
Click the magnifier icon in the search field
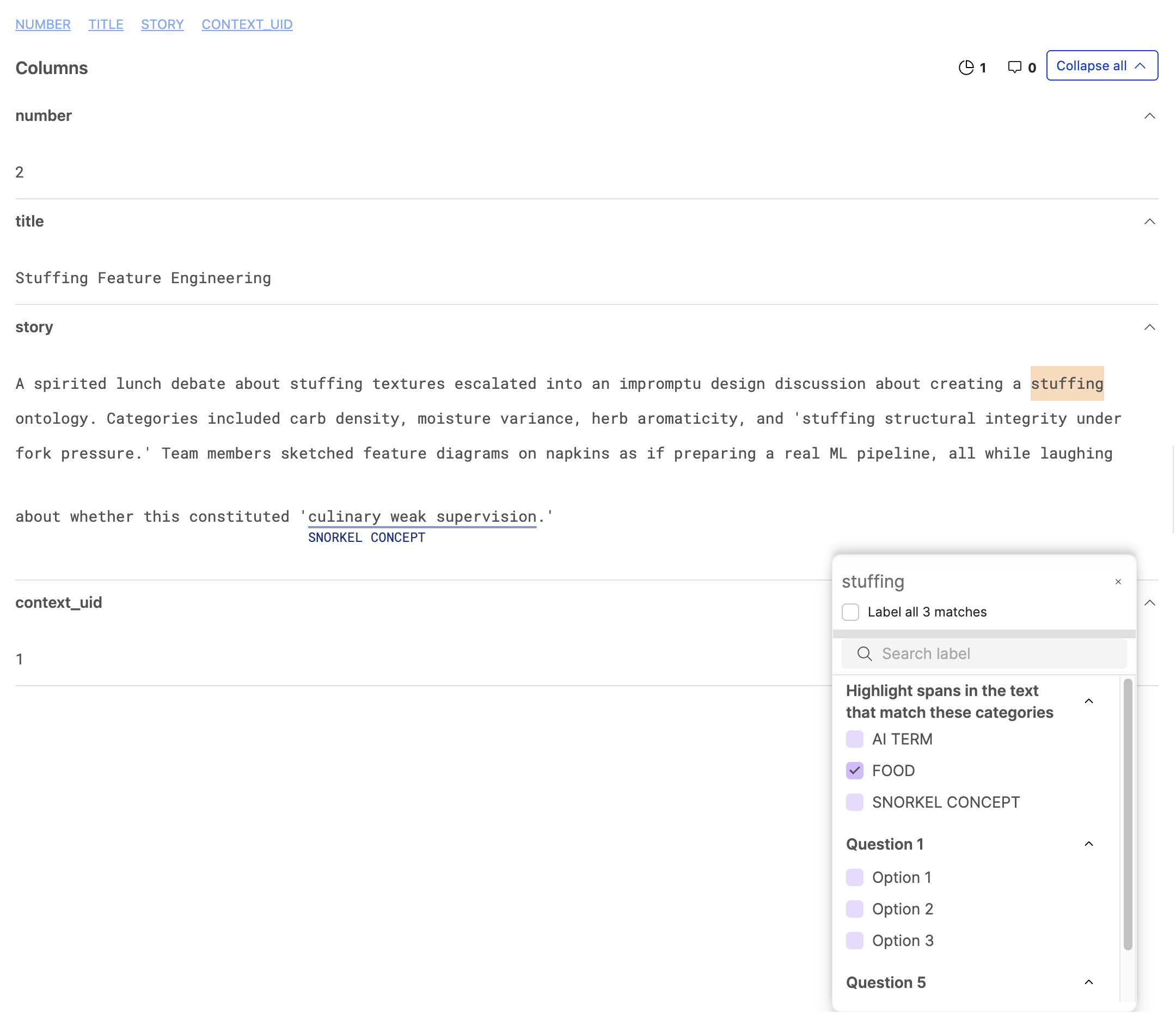(x=865, y=654)
